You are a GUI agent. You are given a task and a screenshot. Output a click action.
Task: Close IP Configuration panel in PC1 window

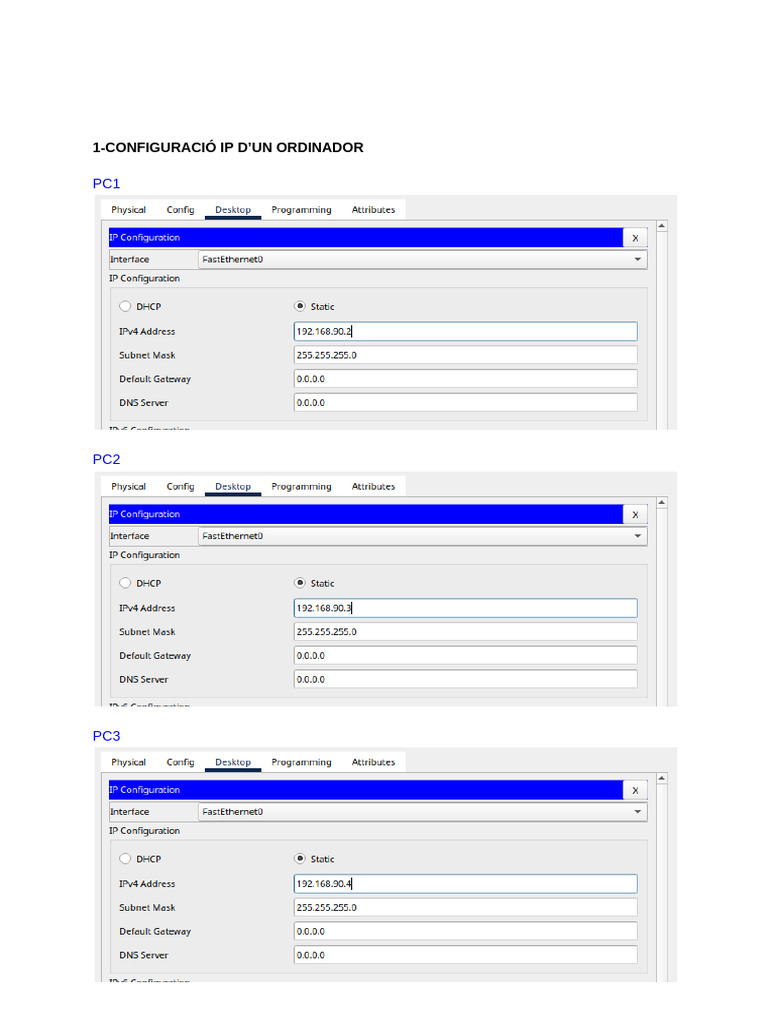[635, 238]
